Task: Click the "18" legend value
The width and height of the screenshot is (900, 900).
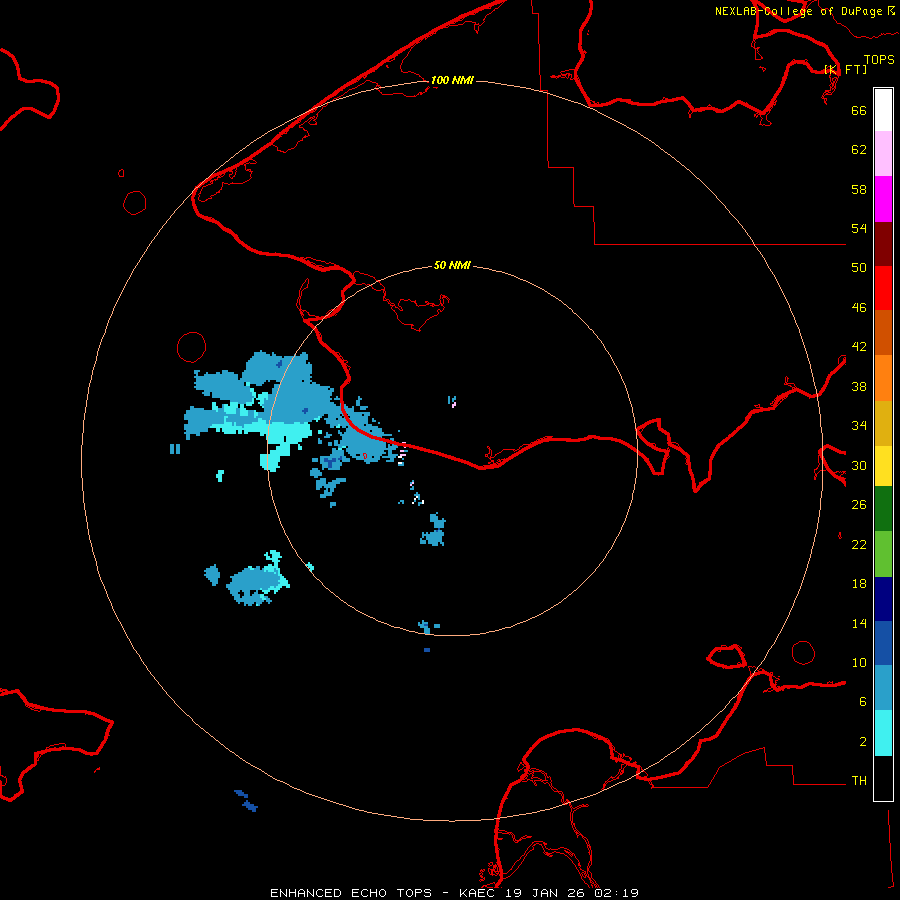Action: pyautogui.click(x=859, y=584)
